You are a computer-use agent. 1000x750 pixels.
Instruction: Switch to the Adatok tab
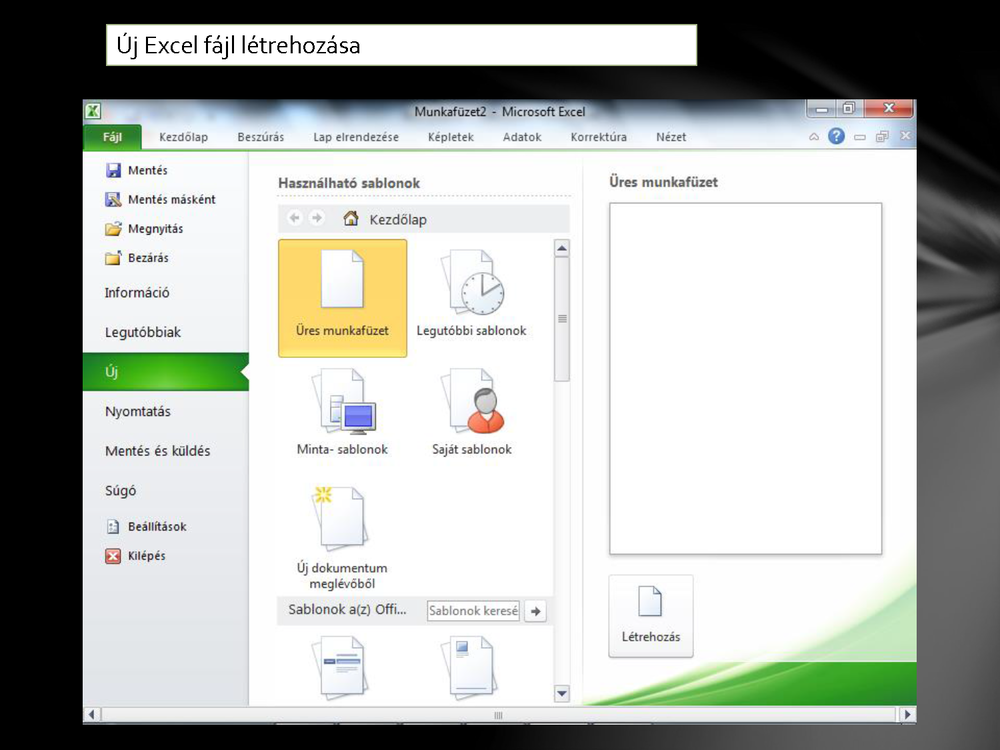[x=522, y=137]
